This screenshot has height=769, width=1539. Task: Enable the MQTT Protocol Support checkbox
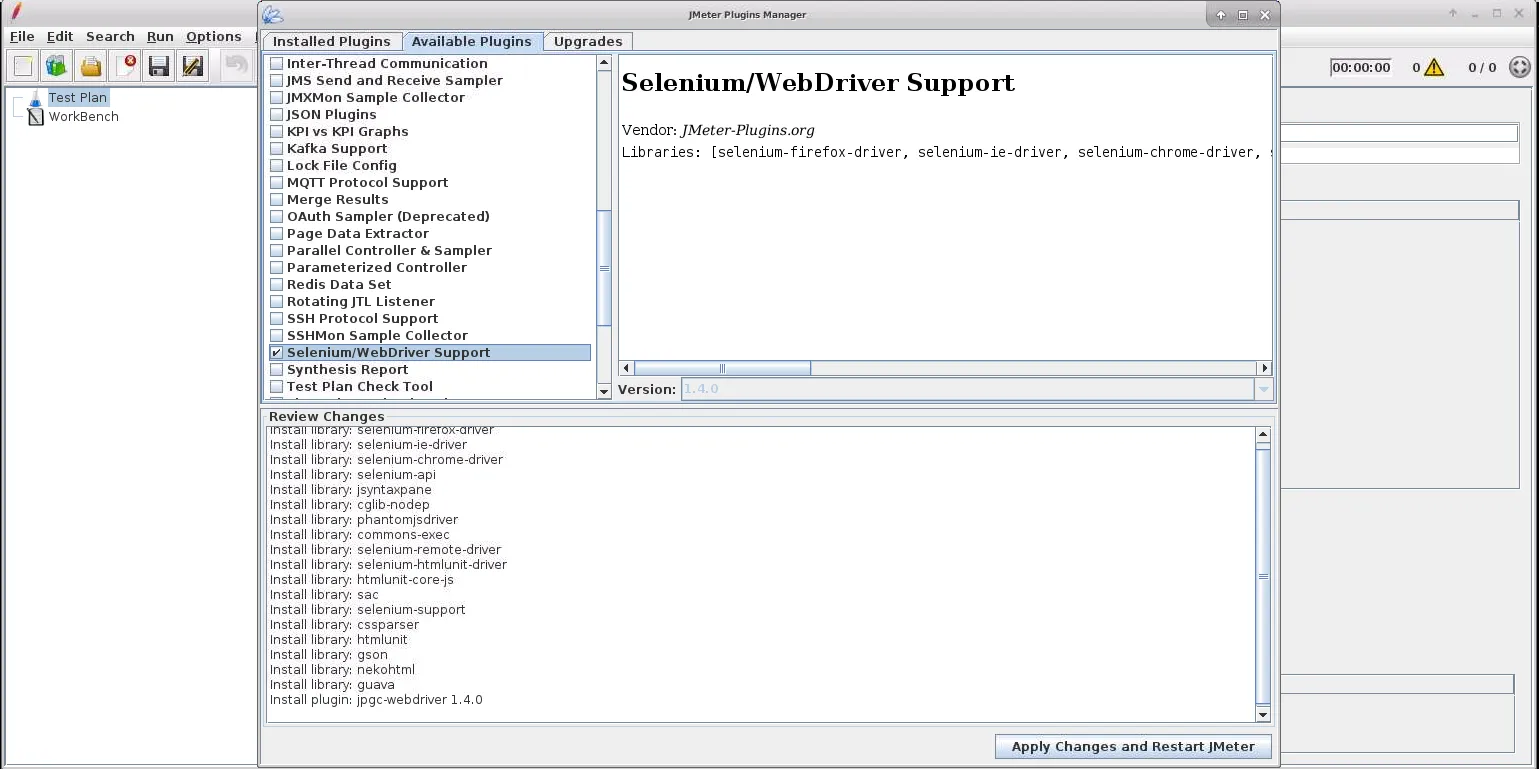pos(277,183)
